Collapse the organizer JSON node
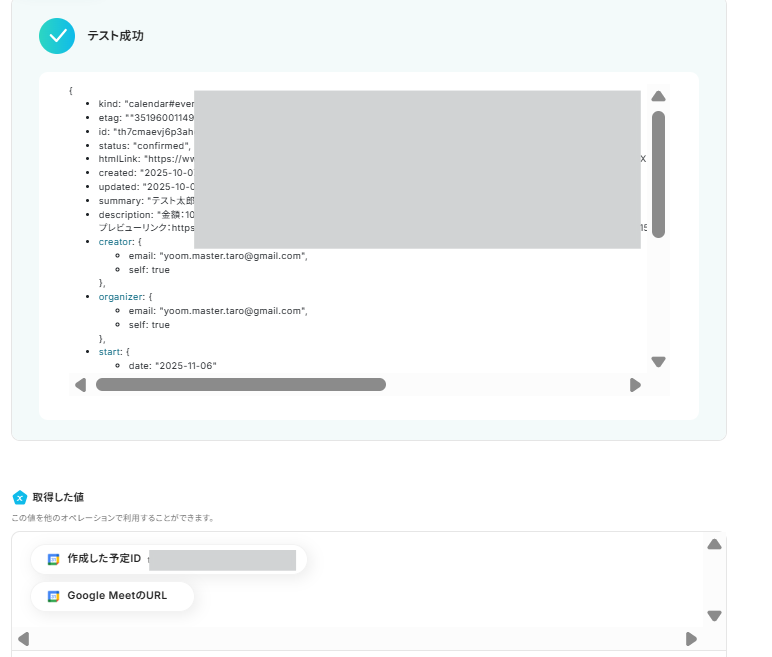 coord(122,297)
